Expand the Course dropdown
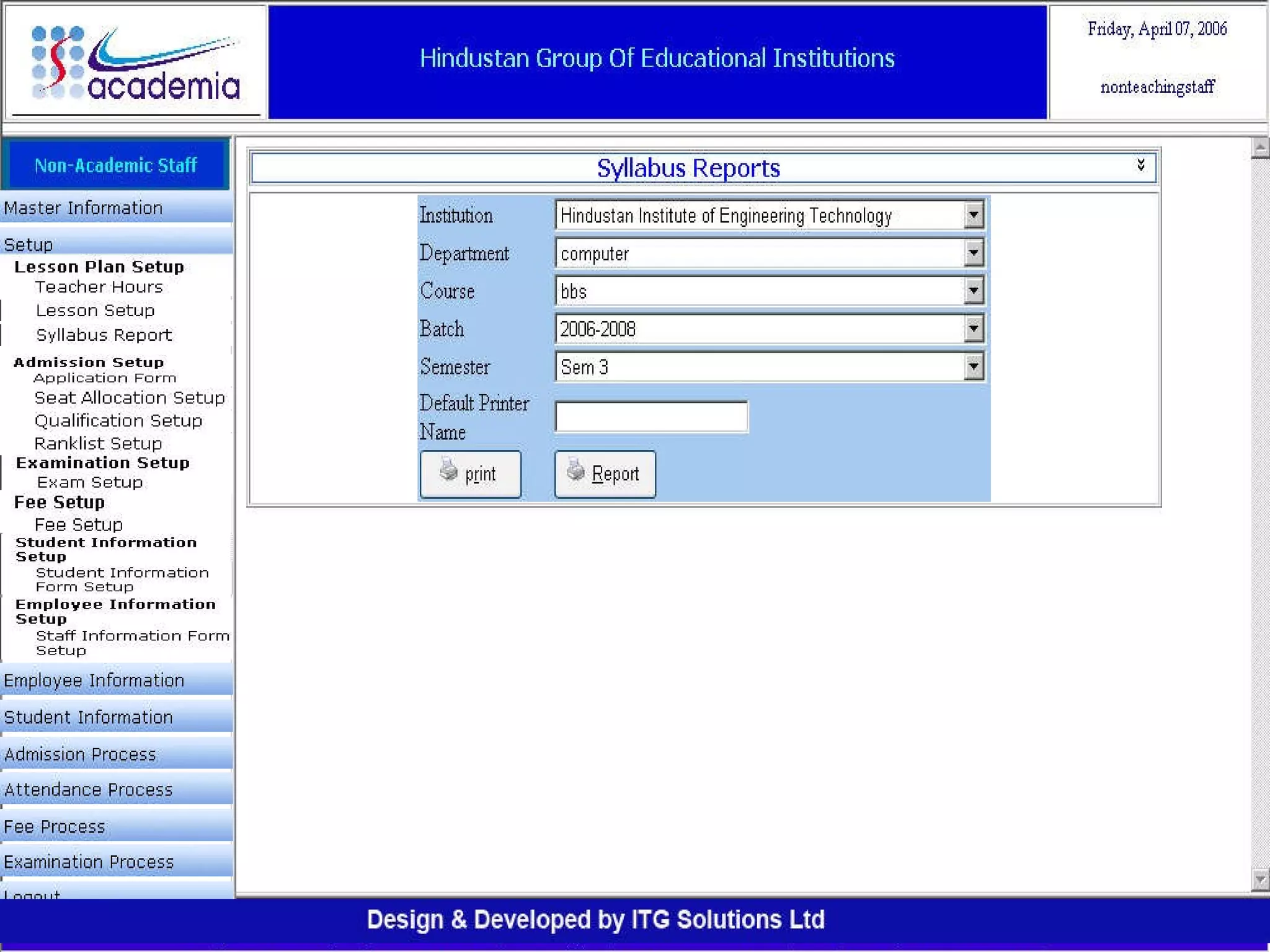Image resolution: width=1270 pixels, height=952 pixels. [974, 291]
